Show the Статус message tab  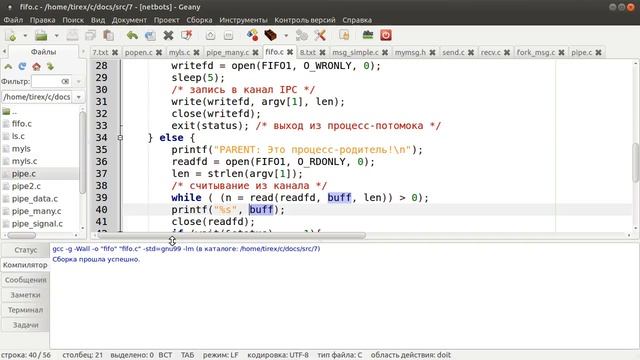pyautogui.click(x=25, y=250)
